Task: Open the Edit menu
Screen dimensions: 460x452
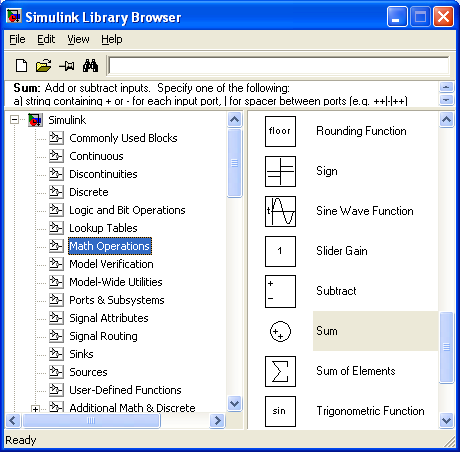Action: click(46, 39)
